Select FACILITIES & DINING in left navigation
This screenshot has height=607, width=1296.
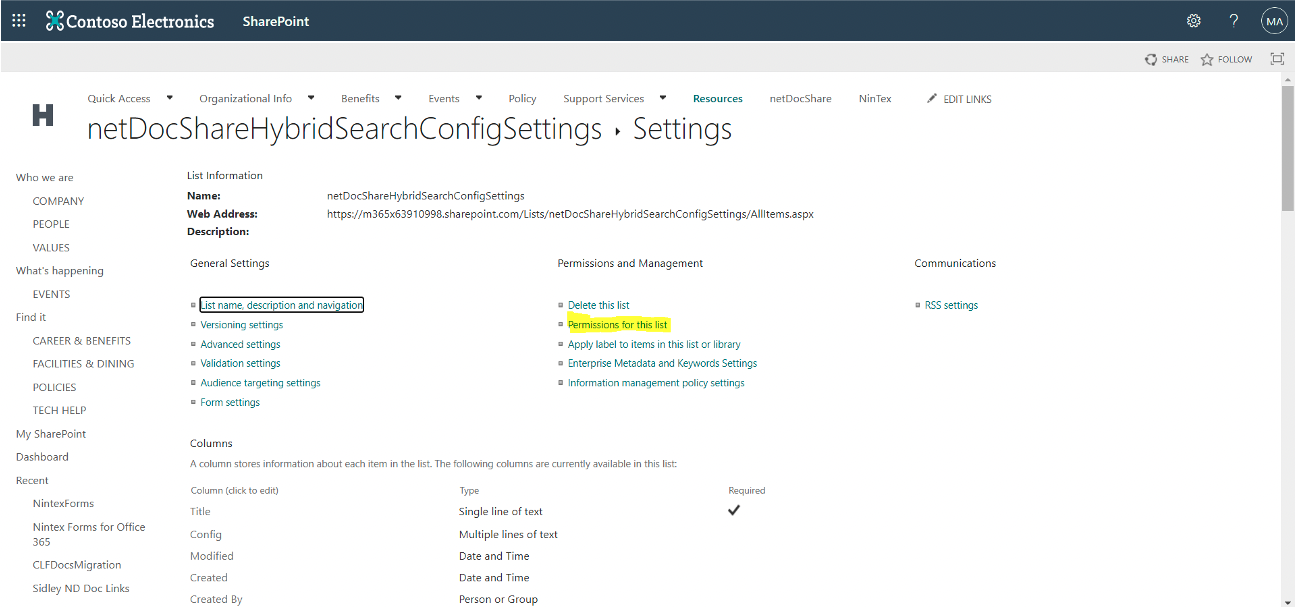[x=83, y=364]
